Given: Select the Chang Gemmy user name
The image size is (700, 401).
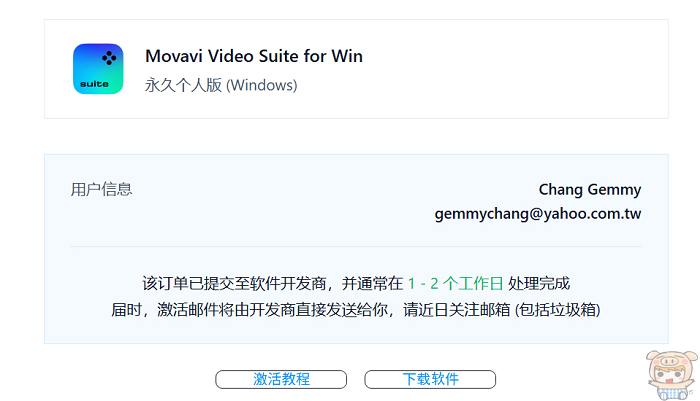Looking at the screenshot, I should coord(590,189).
